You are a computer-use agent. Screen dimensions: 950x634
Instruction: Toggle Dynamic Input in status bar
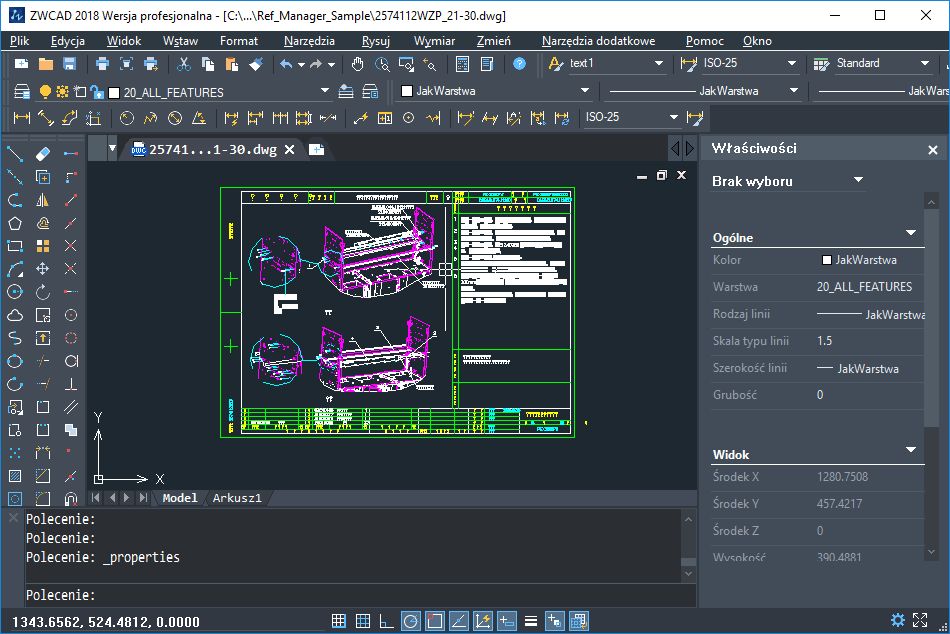(507, 621)
